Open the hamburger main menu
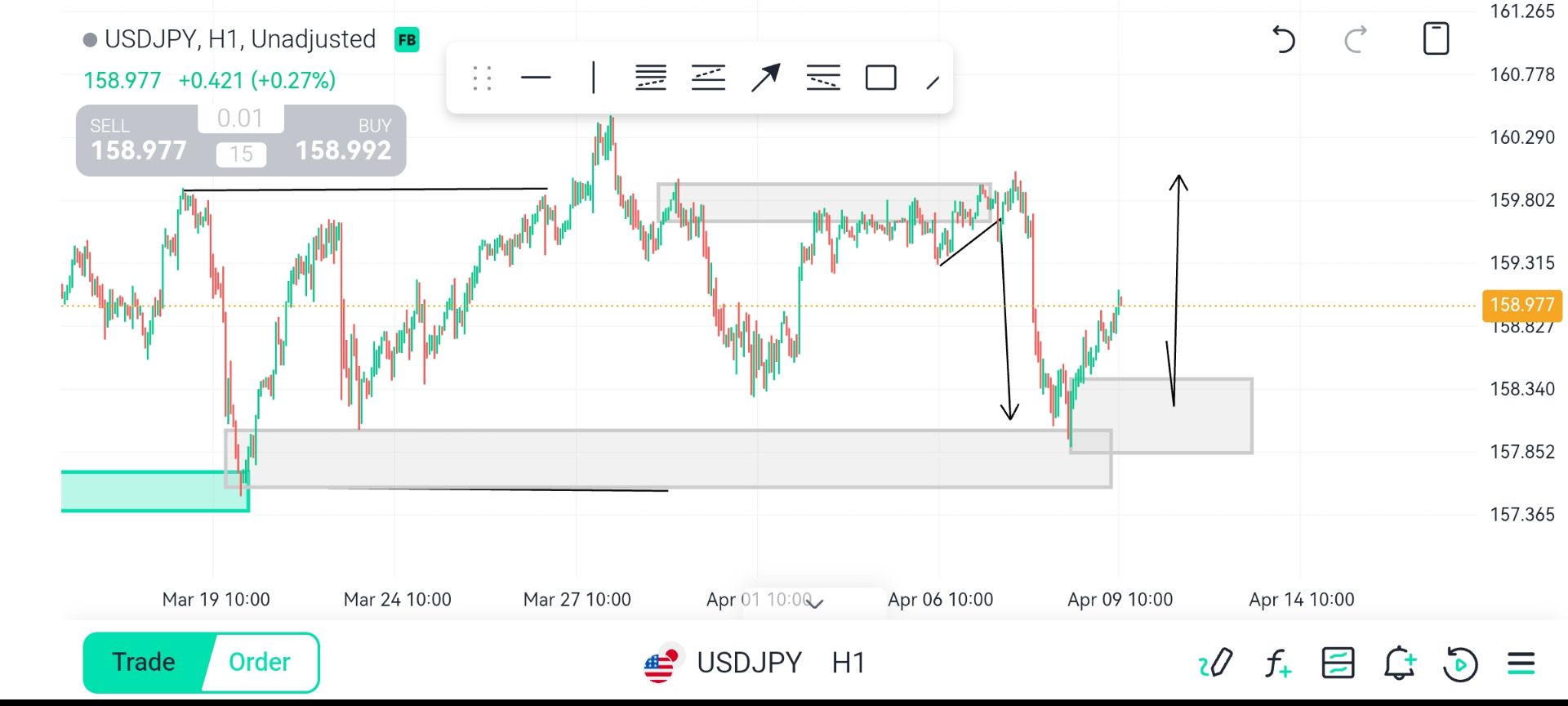The width and height of the screenshot is (1568, 706). tap(1521, 663)
